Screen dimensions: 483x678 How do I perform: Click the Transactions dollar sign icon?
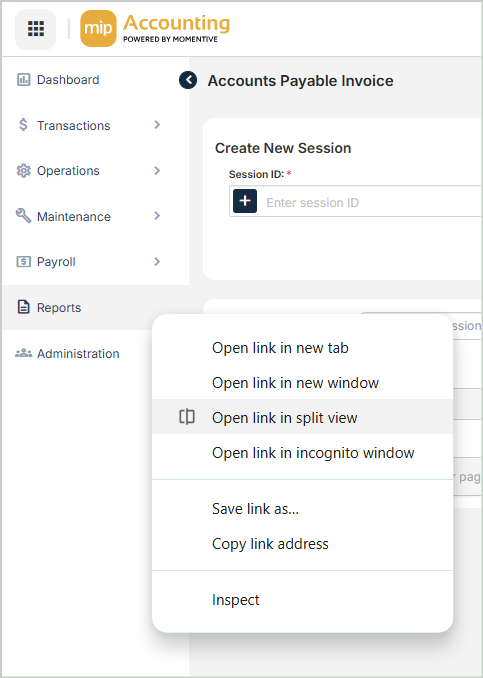click(x=23, y=125)
